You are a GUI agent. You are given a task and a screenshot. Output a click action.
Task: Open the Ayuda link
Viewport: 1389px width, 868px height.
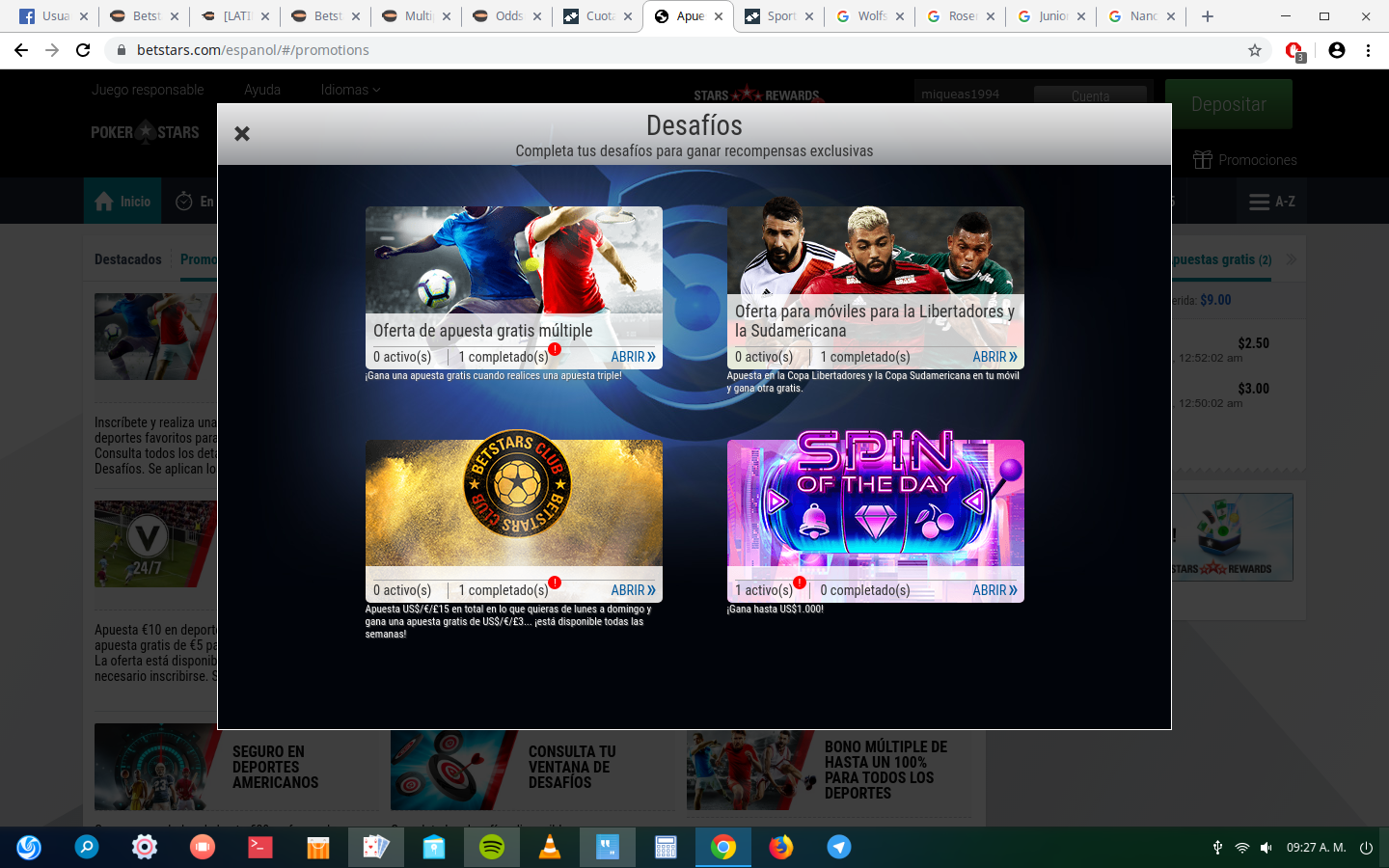(x=262, y=90)
